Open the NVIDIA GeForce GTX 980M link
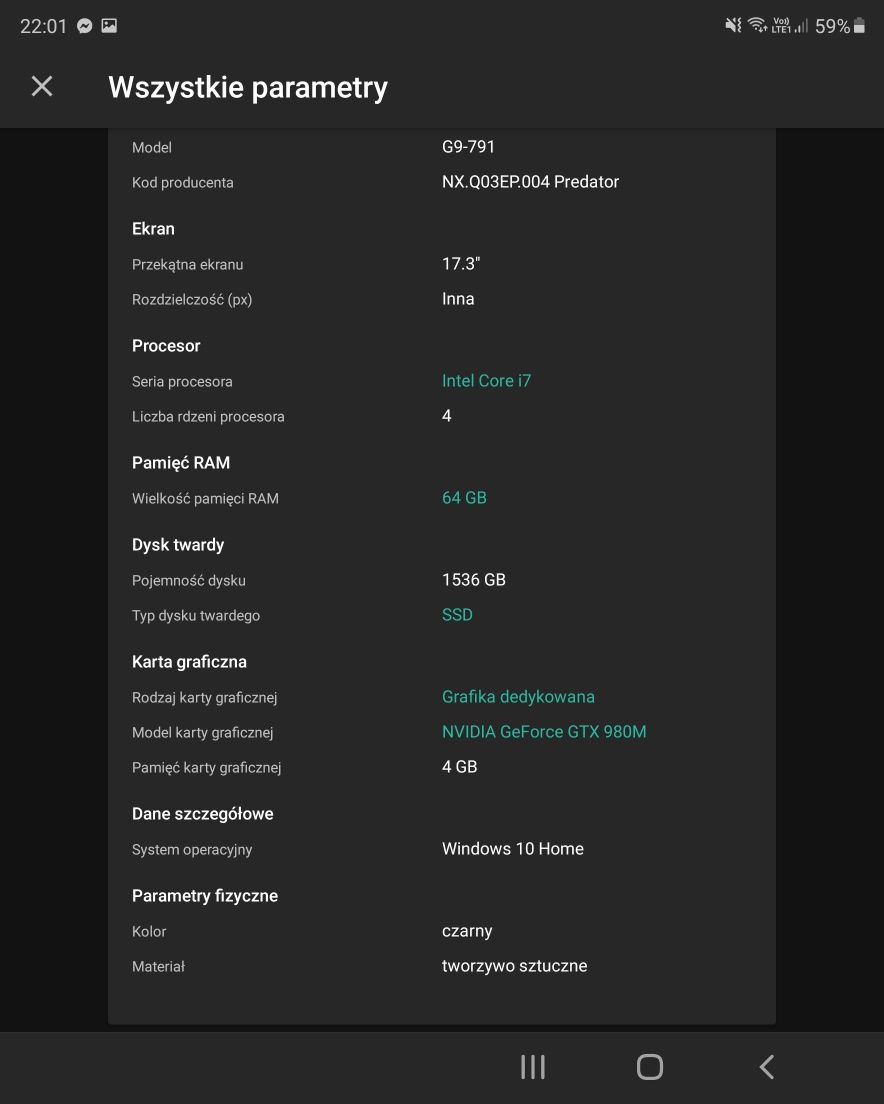This screenshot has width=884, height=1104. (x=544, y=732)
